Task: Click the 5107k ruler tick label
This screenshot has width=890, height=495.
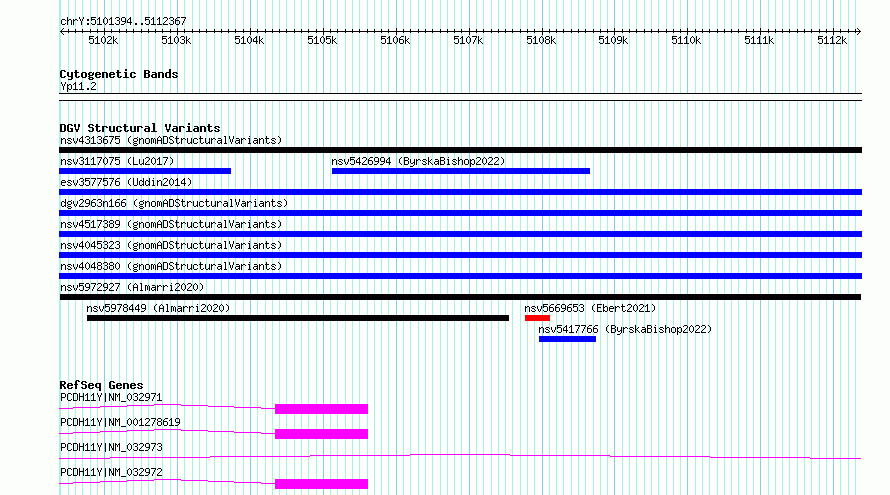Action: 468,40
